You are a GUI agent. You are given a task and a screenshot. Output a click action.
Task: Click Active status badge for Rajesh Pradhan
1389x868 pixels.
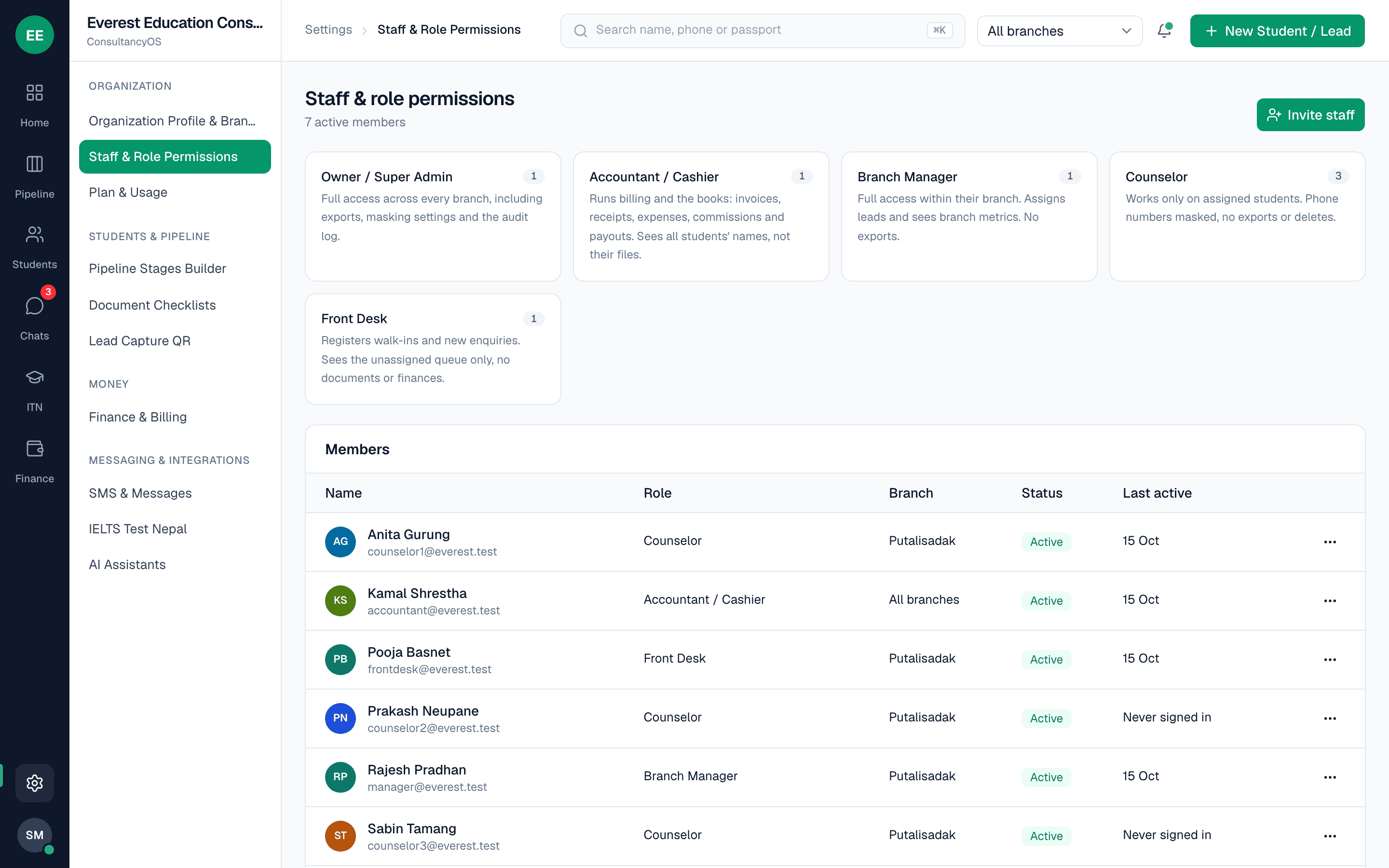point(1046,777)
